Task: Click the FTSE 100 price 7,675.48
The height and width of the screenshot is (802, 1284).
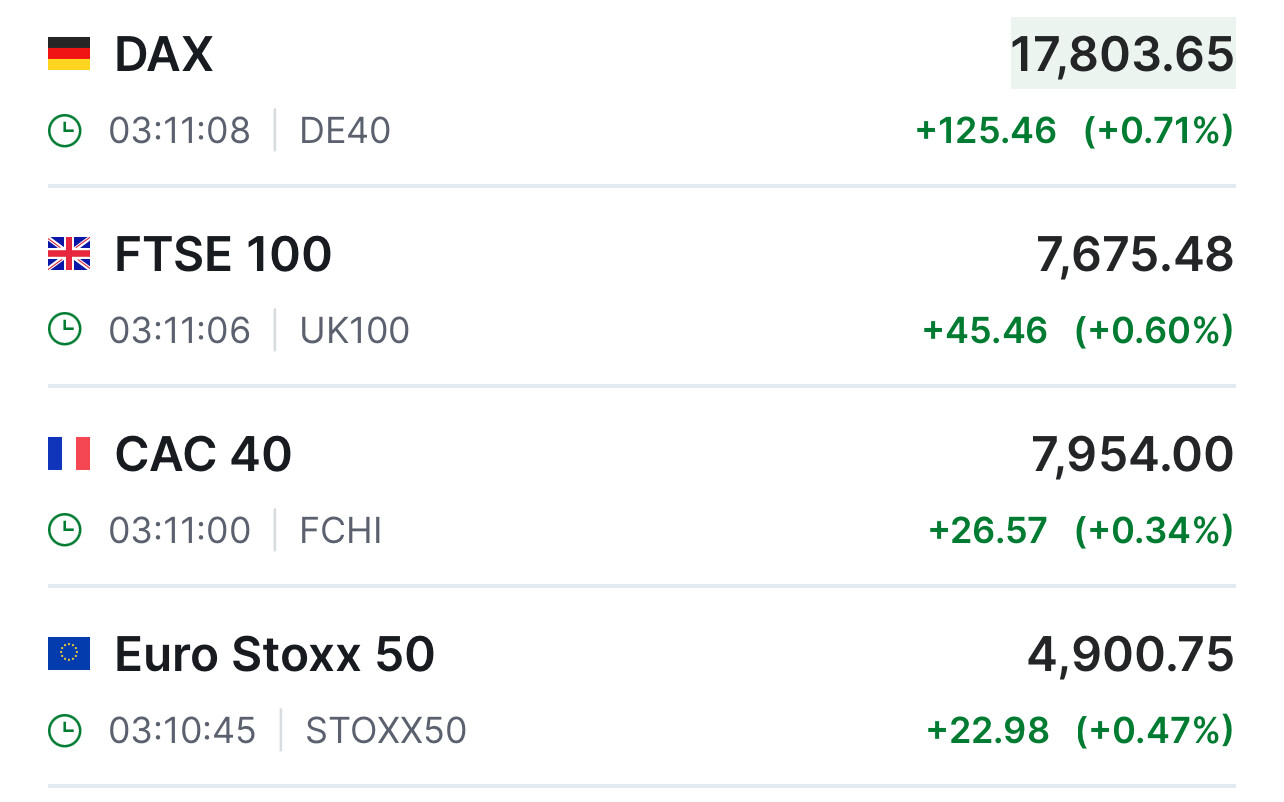Action: pos(1135,254)
